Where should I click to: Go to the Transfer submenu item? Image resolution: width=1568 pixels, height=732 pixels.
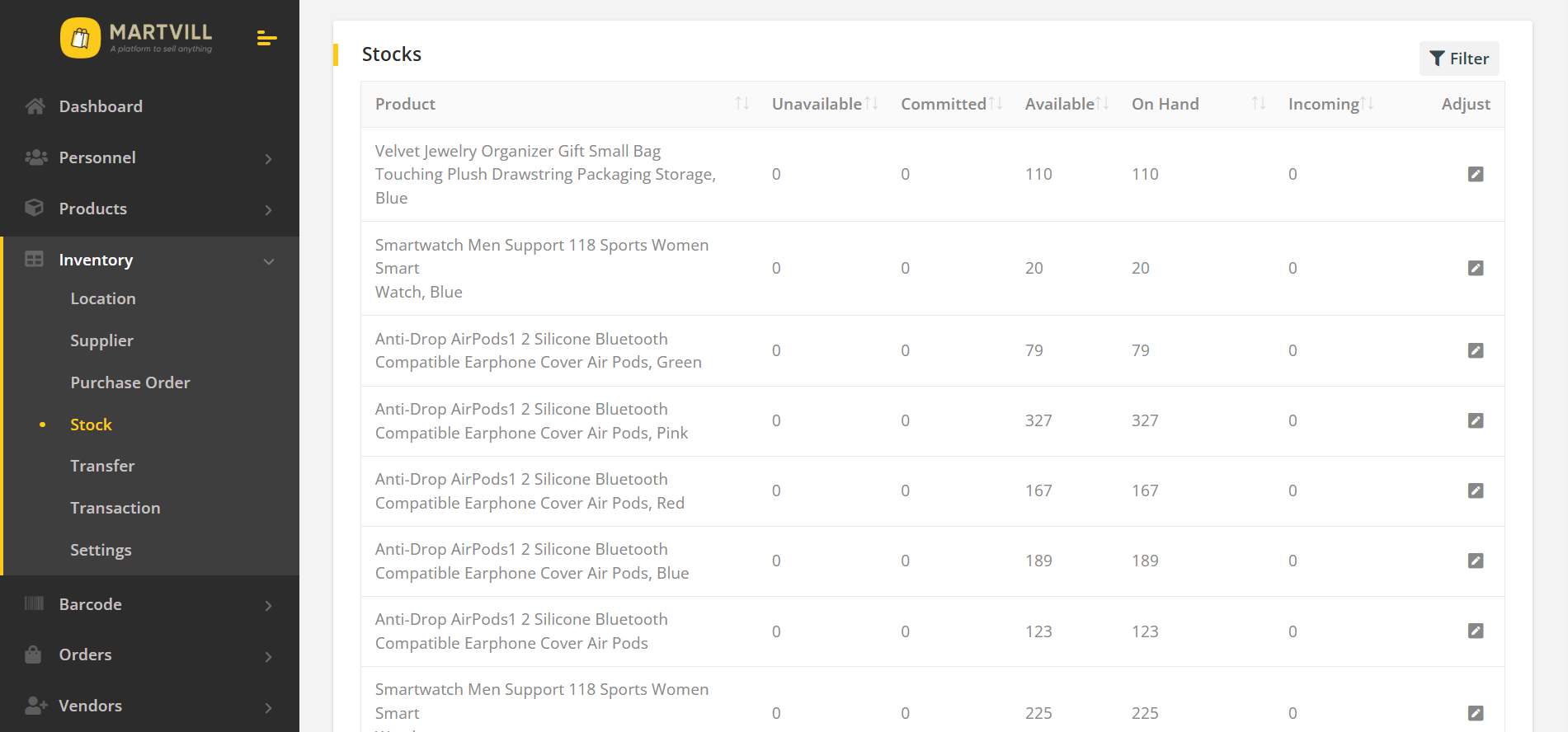102,466
